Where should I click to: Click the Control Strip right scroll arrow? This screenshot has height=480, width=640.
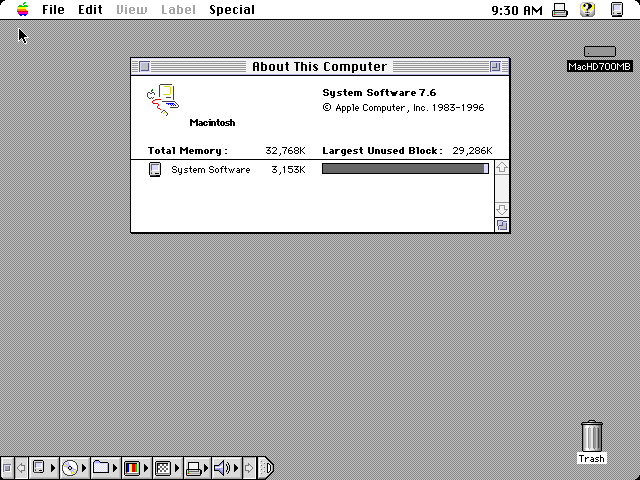point(249,468)
